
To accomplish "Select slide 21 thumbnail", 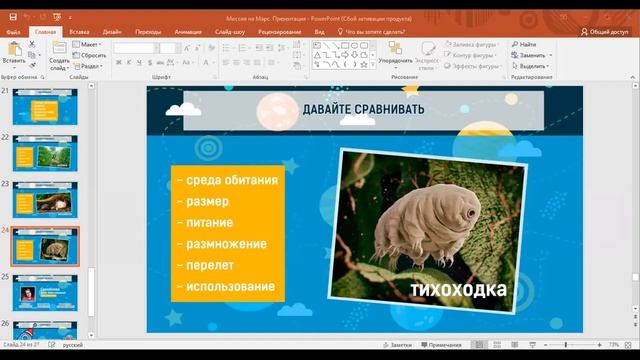I will tap(45, 107).
